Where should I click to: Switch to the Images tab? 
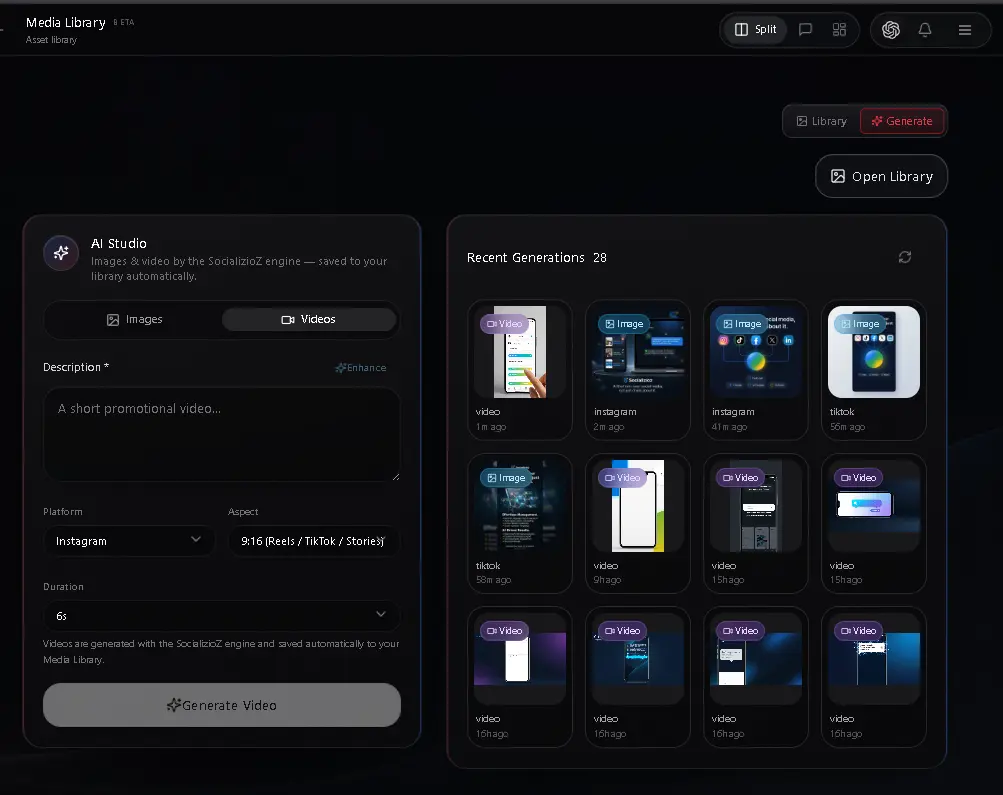point(134,319)
